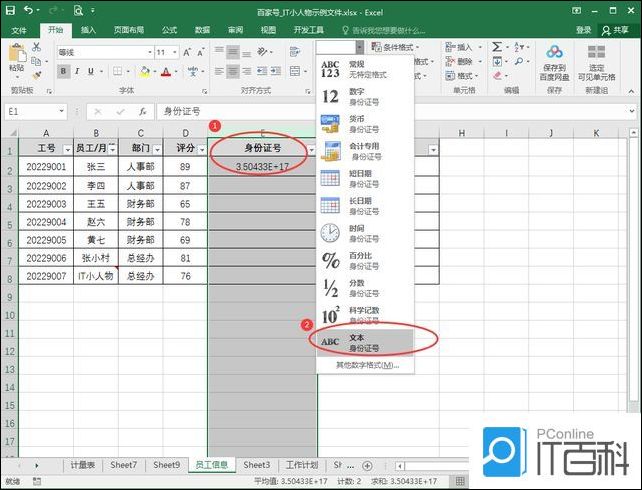
Task: Toggle bold formatting
Action: (x=63, y=71)
